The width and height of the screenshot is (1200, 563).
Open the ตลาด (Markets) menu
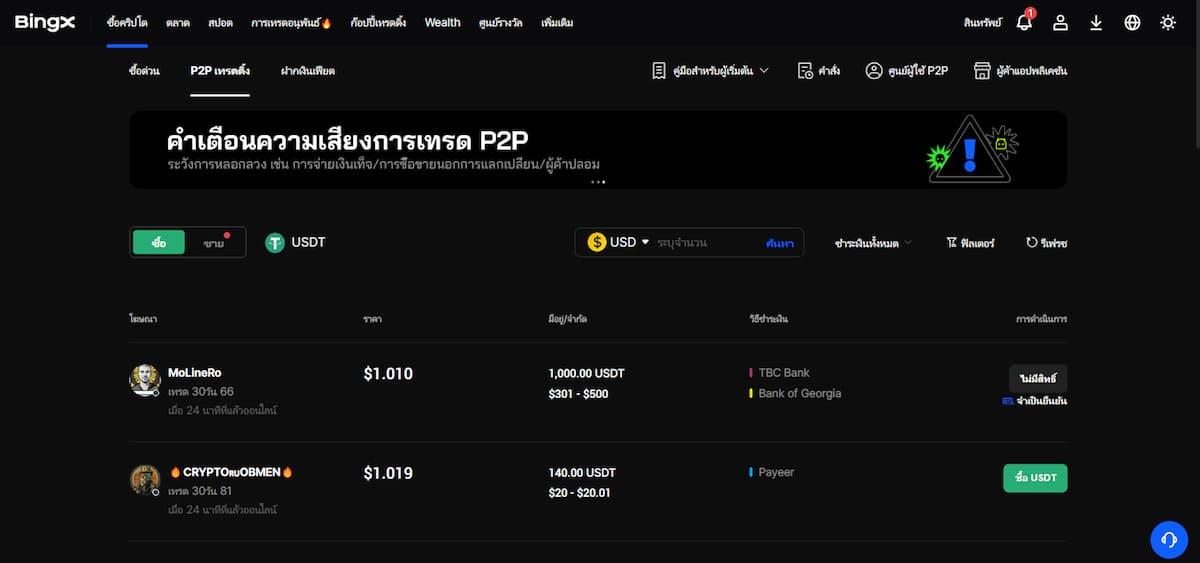coord(178,22)
